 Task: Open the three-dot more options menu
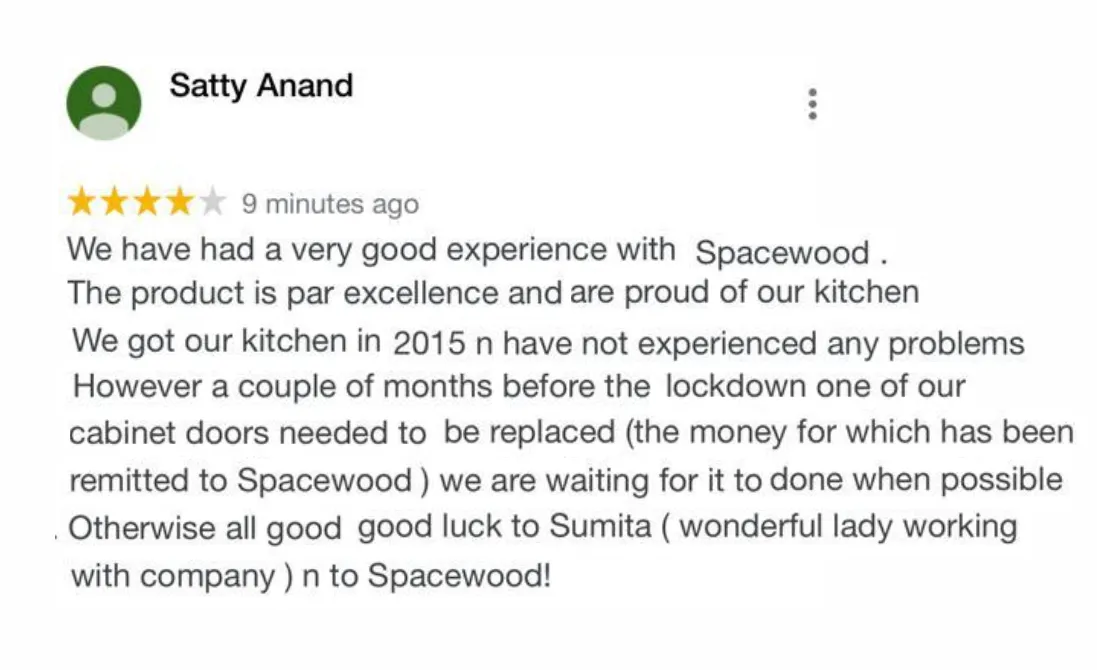coord(813,104)
